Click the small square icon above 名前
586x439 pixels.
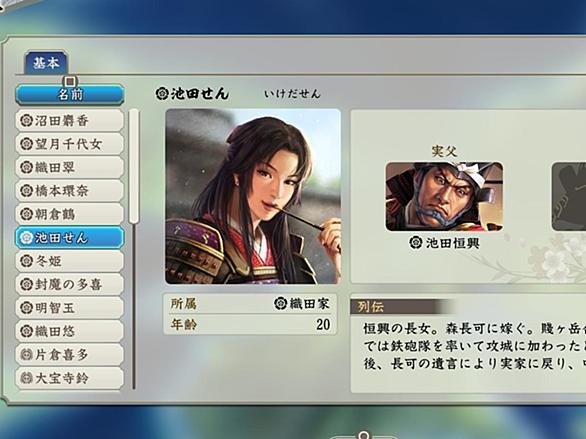coord(70,81)
